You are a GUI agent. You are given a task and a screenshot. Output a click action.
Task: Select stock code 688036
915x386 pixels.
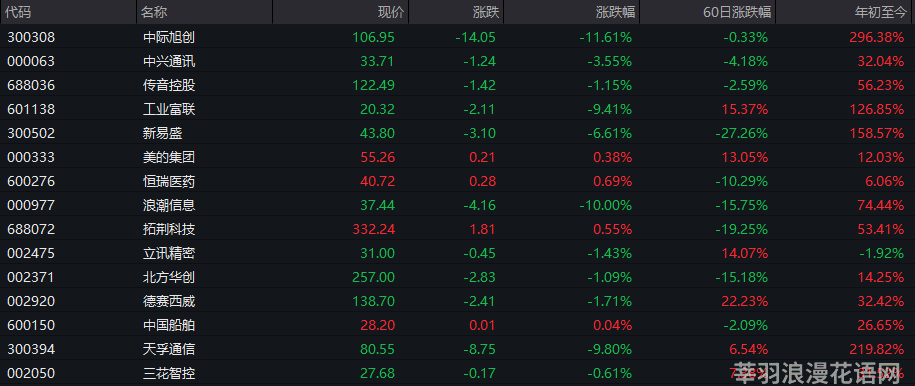click(31, 85)
